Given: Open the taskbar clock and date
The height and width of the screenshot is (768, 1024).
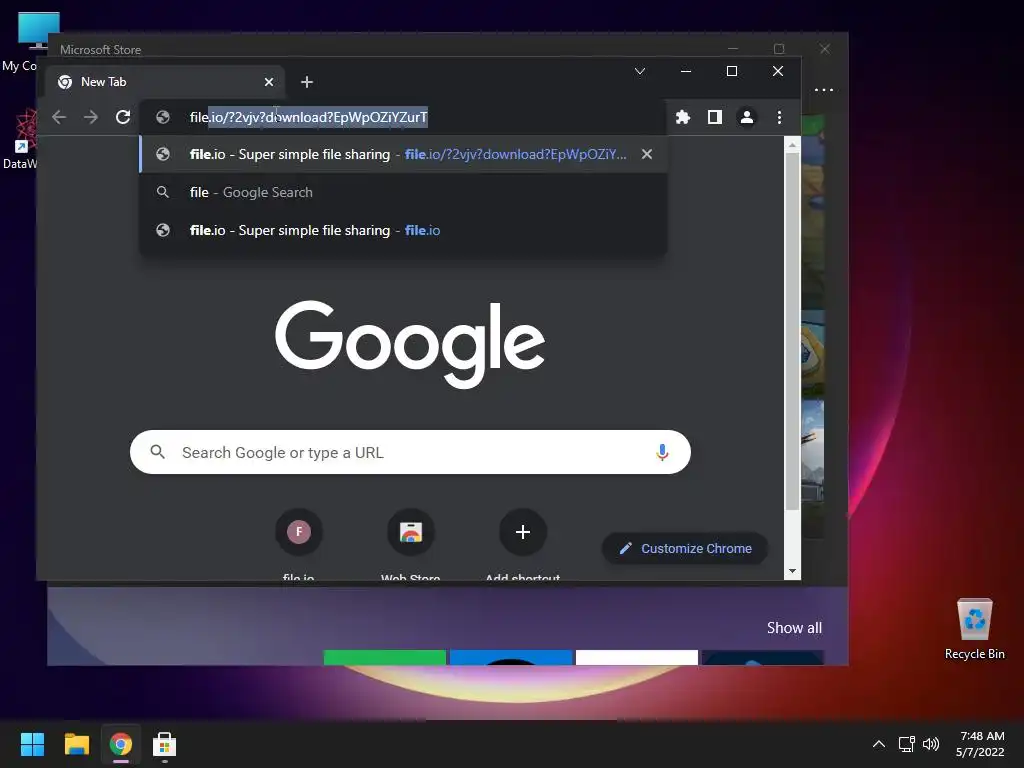Looking at the screenshot, I should (x=980, y=744).
